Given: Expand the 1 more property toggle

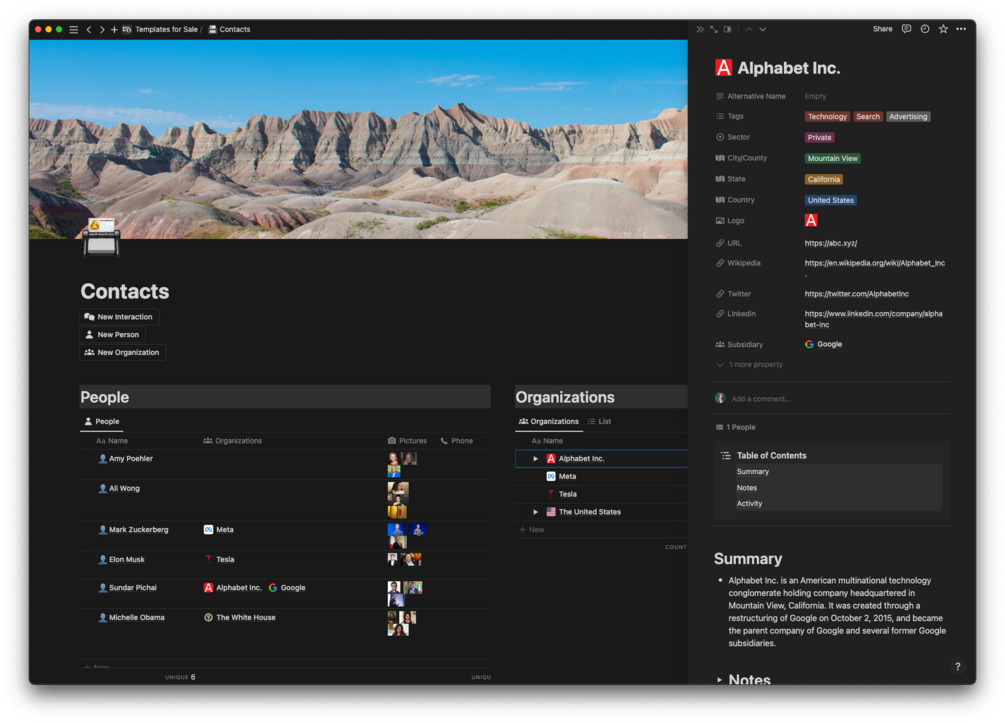Looking at the screenshot, I should coord(749,365).
